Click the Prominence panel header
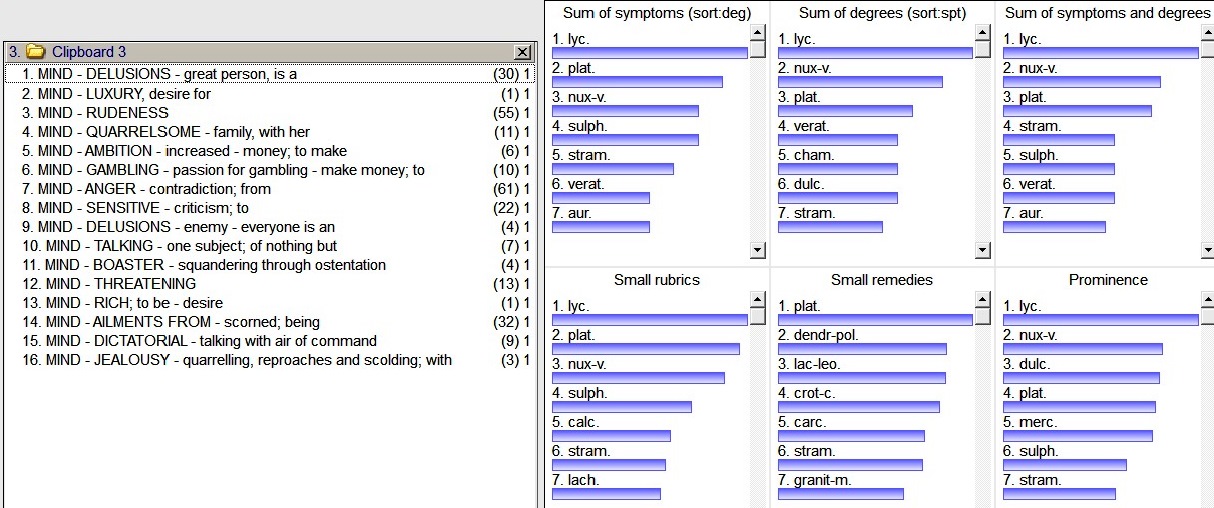Viewport: 1214px width, 508px height. coord(1108,280)
